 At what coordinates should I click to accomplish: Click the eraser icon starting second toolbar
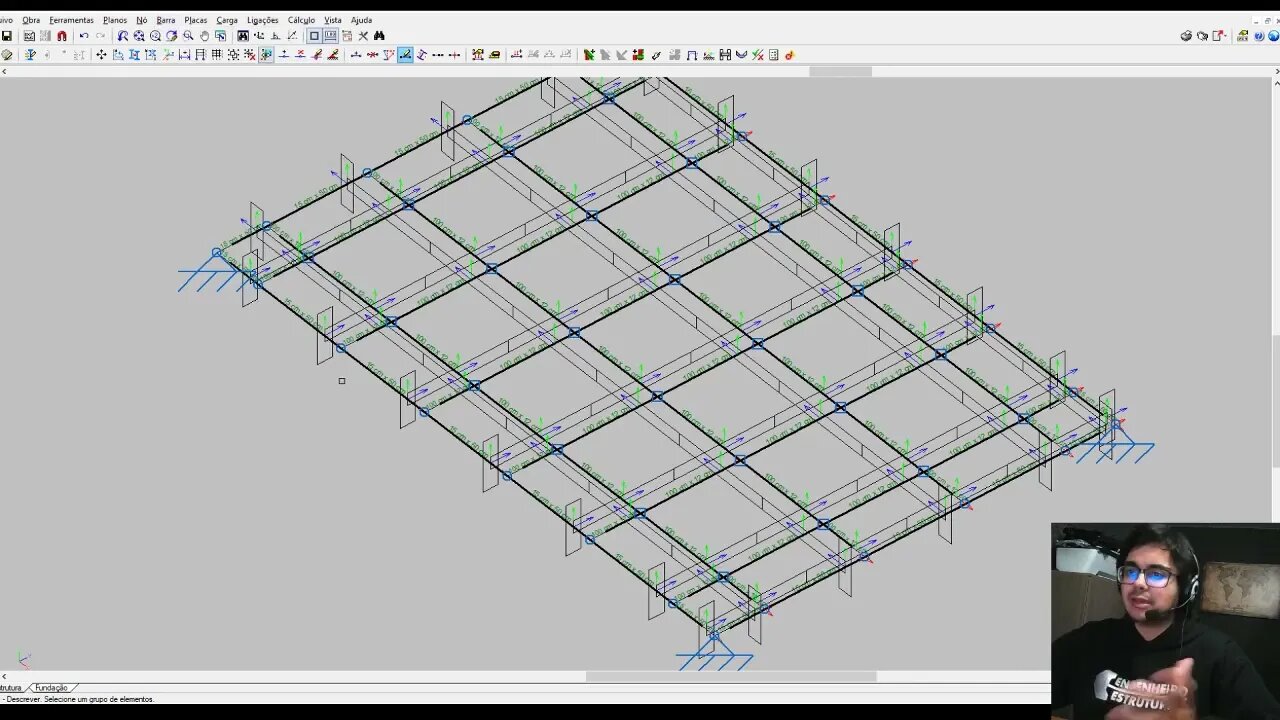point(7,55)
